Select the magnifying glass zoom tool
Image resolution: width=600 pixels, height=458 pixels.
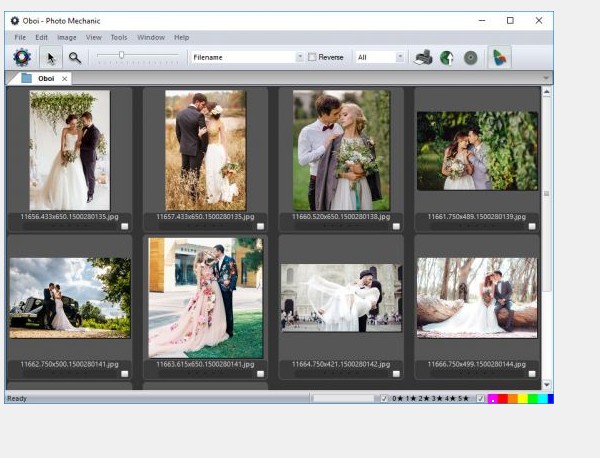pos(75,58)
